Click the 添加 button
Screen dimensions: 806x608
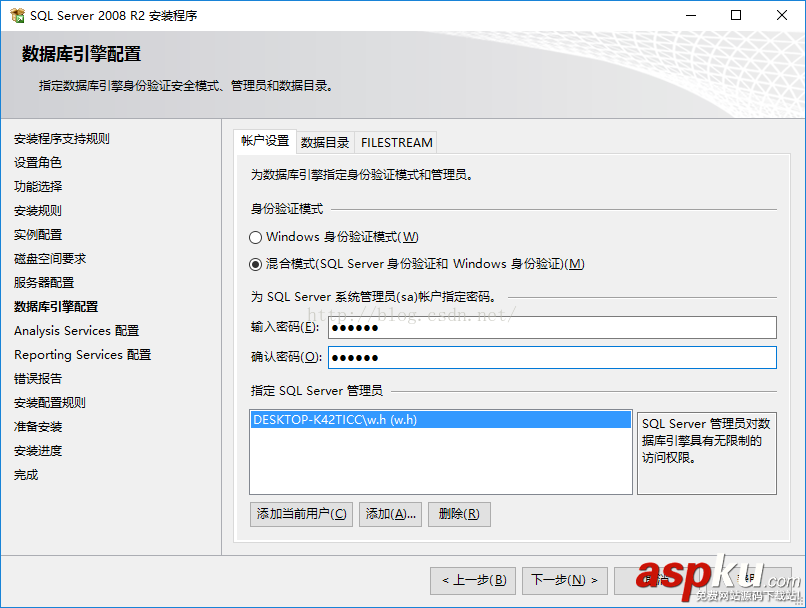[390, 514]
